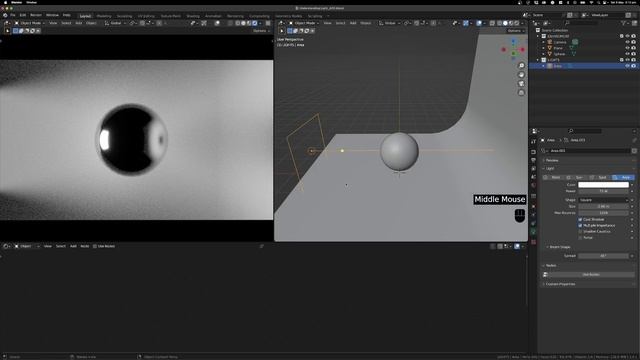Click the Power value field
This screenshot has width=640, height=360.
coord(603,191)
